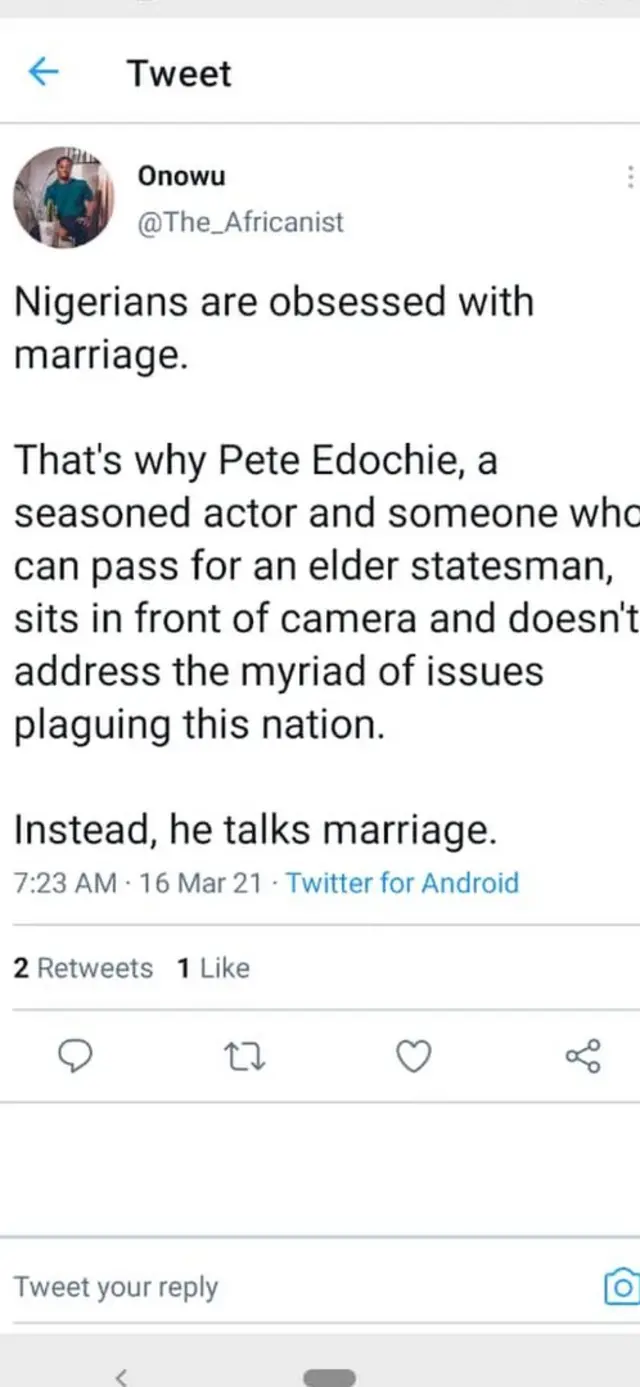Open the reply composer via speech bubble icon
The width and height of the screenshot is (640, 1387).
(x=76, y=1056)
